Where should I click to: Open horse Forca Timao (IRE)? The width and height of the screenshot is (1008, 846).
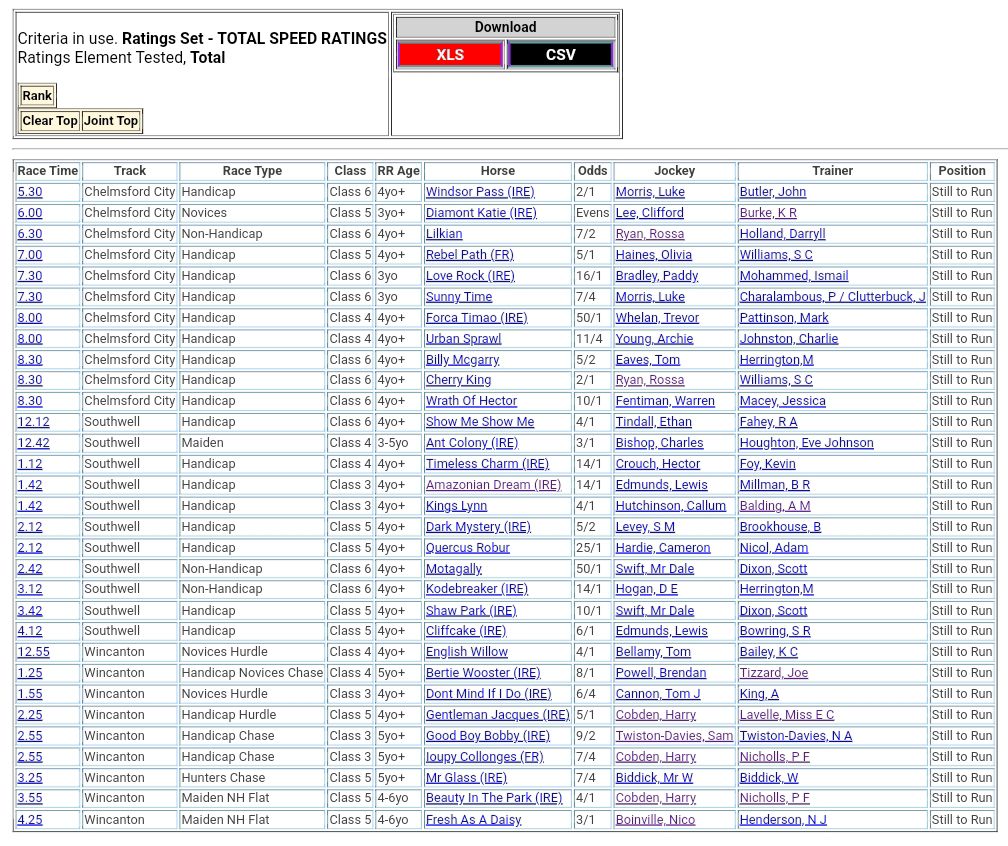click(476, 318)
